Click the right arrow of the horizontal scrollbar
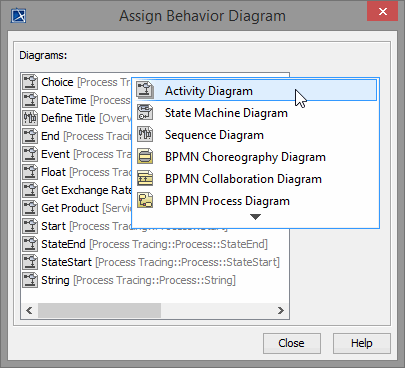 point(281,311)
